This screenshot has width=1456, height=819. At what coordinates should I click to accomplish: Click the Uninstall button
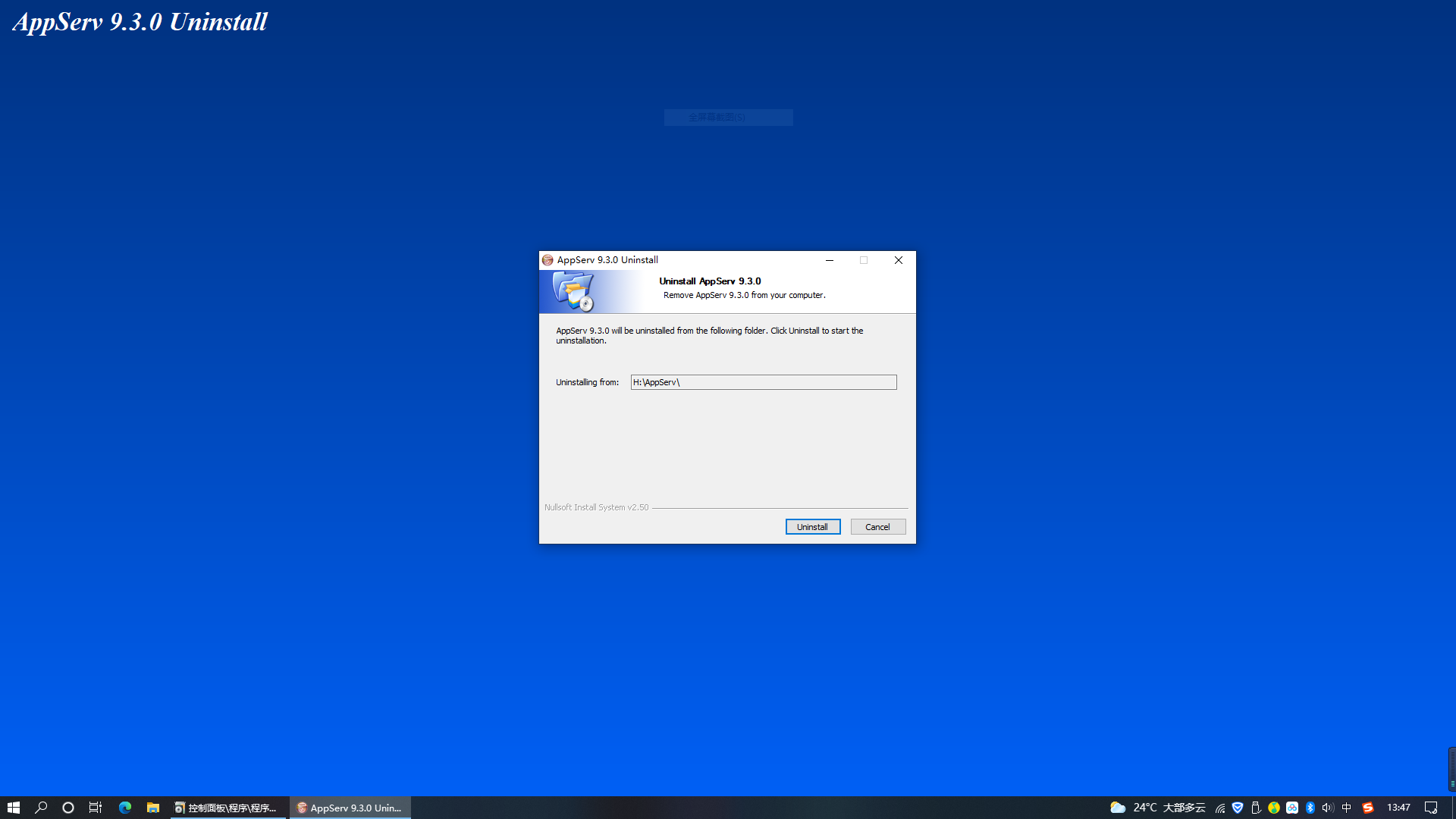click(x=812, y=527)
